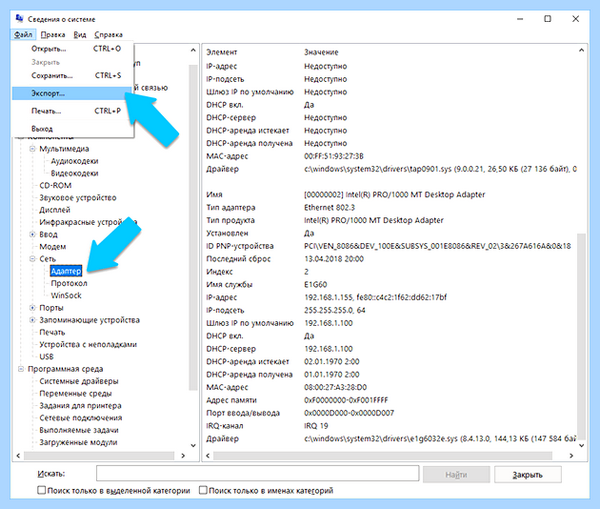Click the Значение column header

321,52
